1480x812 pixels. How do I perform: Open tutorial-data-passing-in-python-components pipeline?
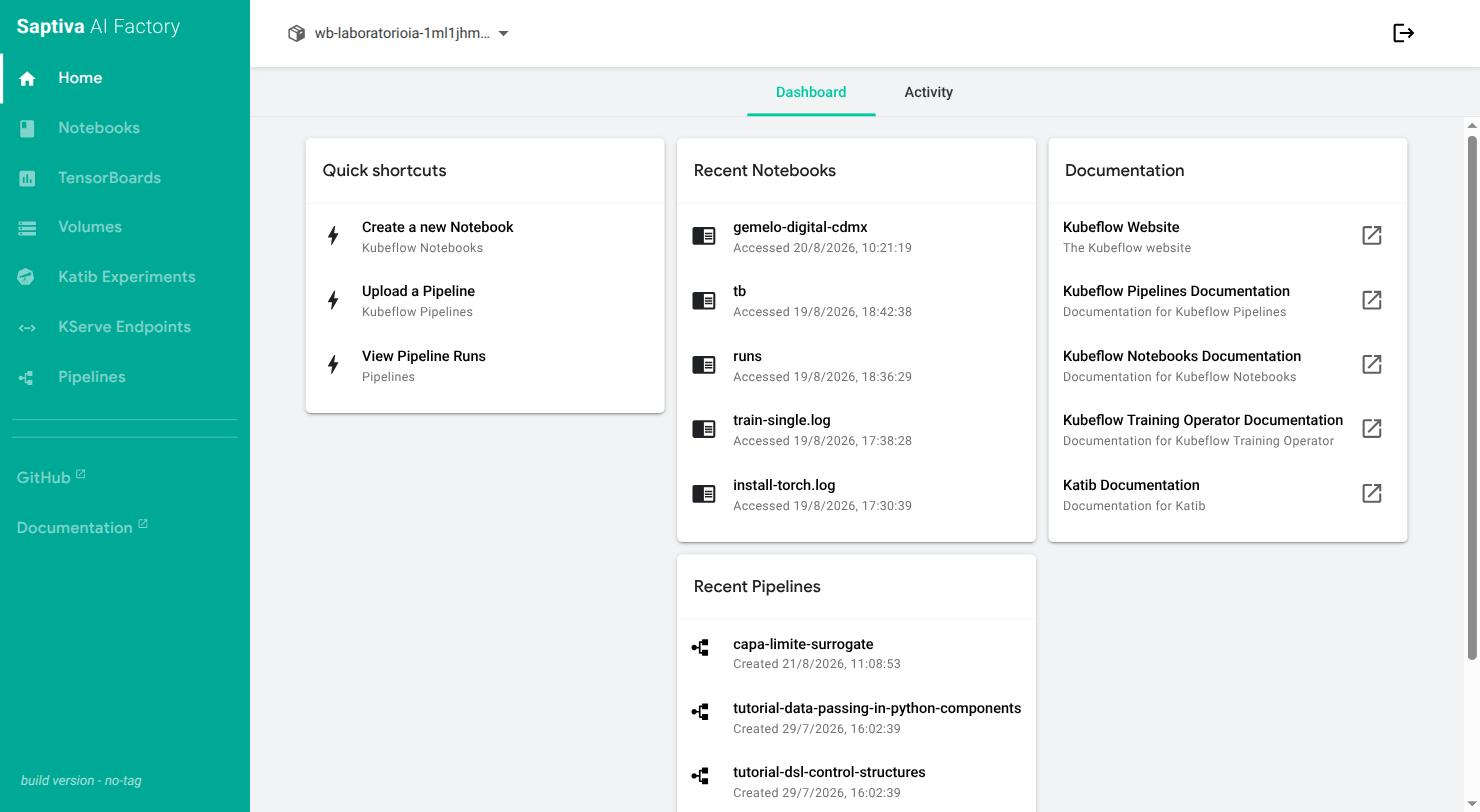pos(856,717)
